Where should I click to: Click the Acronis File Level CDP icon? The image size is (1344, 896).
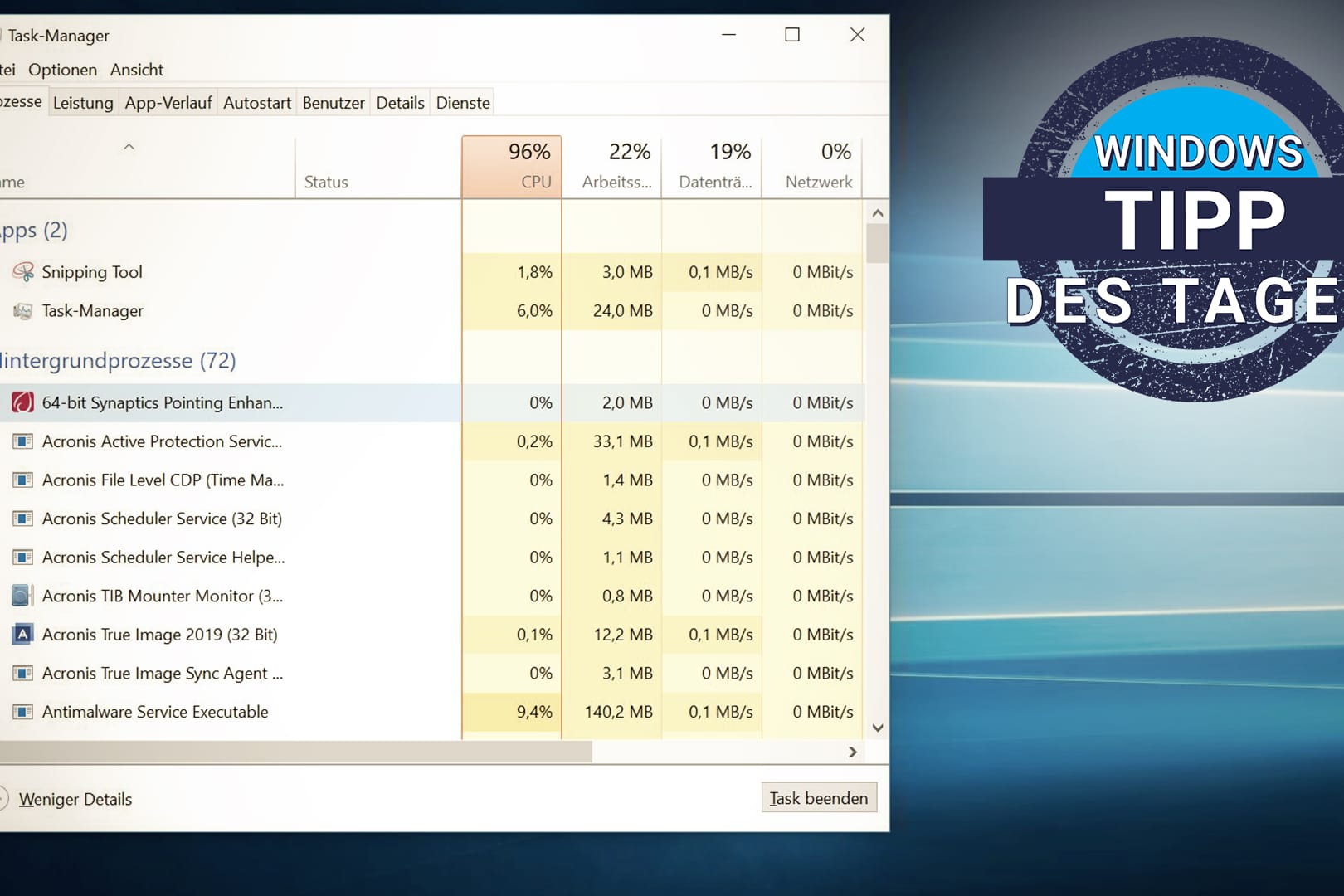click(23, 480)
